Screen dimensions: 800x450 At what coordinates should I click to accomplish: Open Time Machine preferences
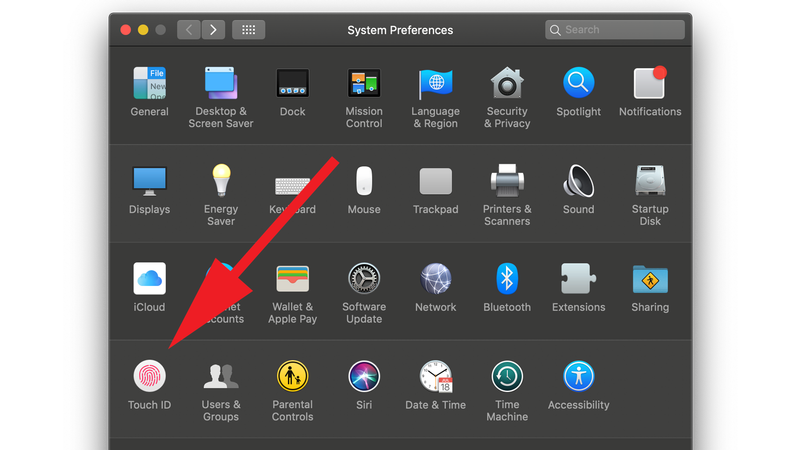tap(507, 377)
